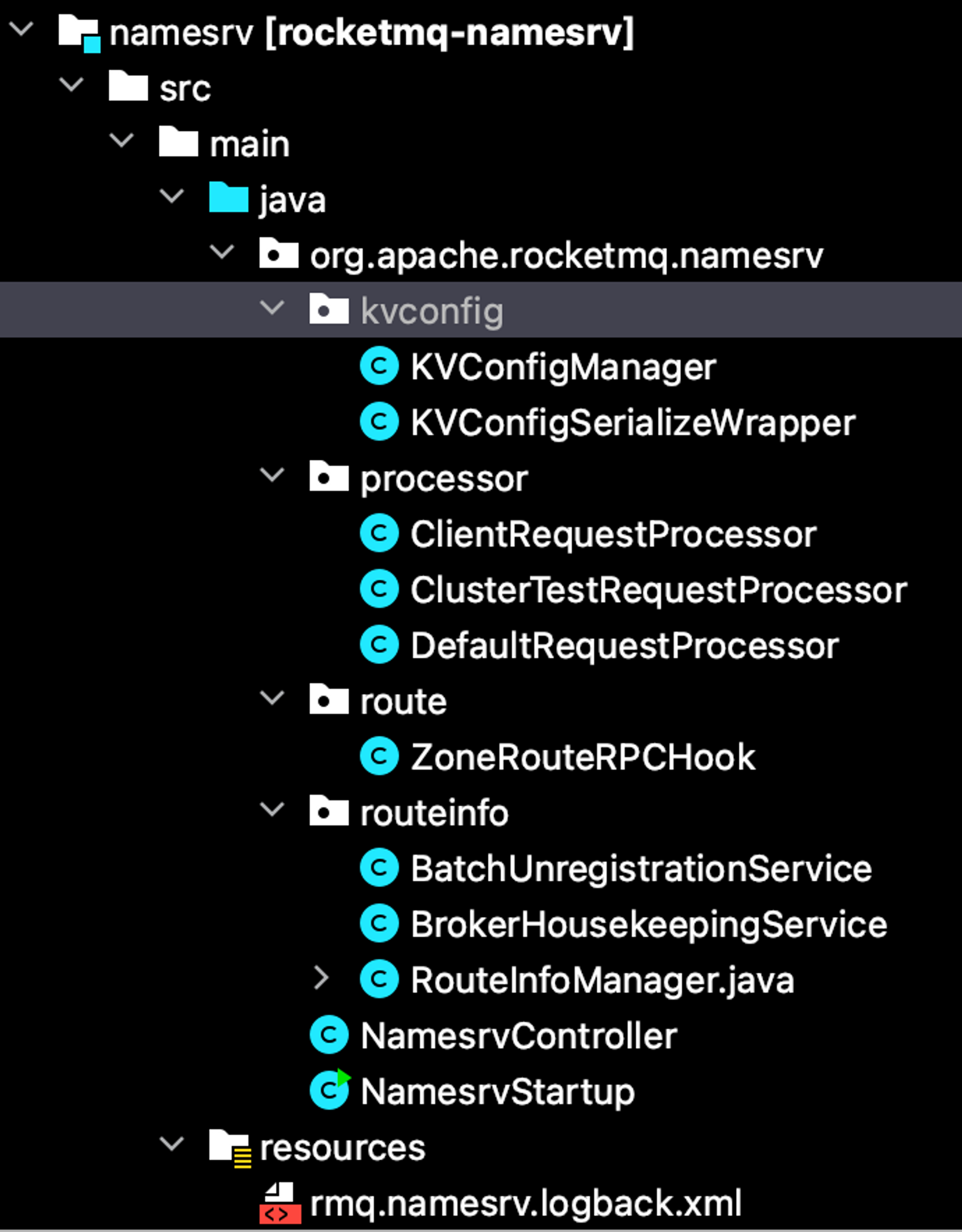Click the BrokerHousekeepingService class icon
Viewport: 962px width, 1232px height.
point(379,923)
